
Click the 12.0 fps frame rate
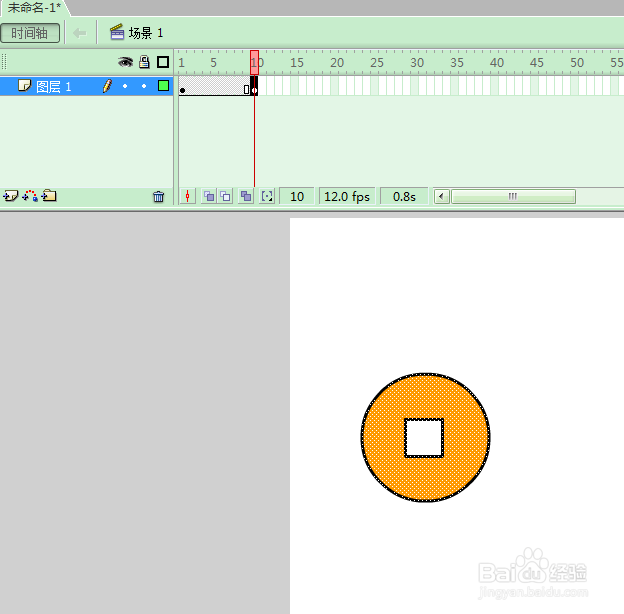click(x=347, y=196)
